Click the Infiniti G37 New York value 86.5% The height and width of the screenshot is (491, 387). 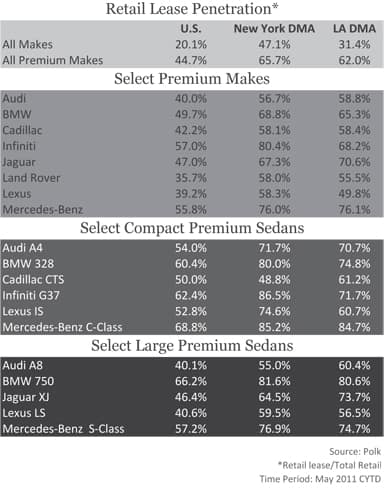274,295
